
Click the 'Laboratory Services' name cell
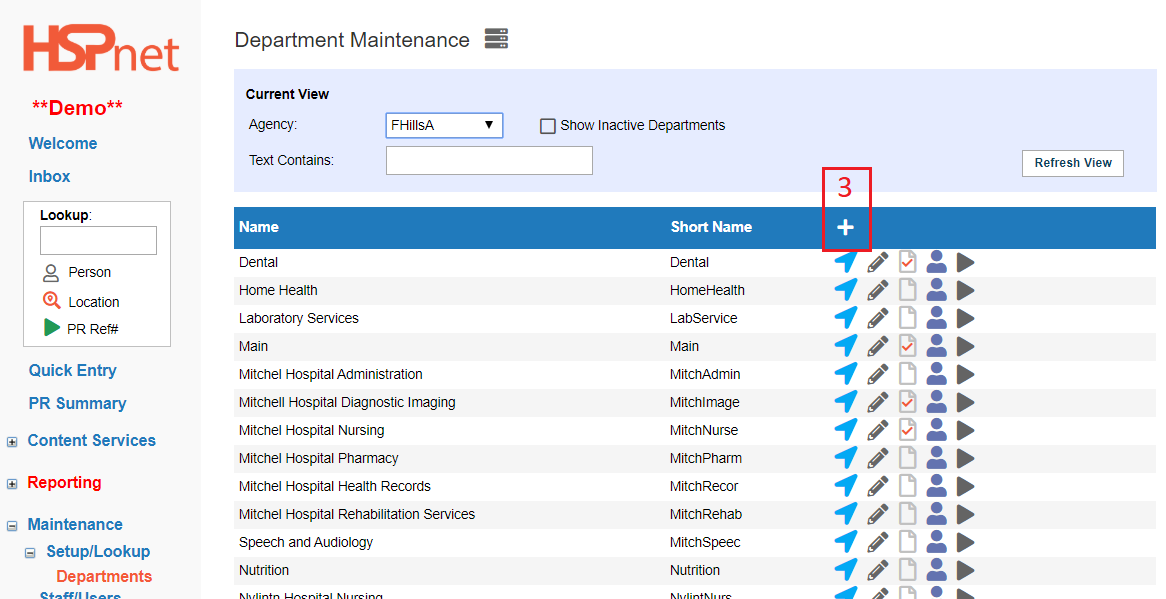click(x=299, y=318)
